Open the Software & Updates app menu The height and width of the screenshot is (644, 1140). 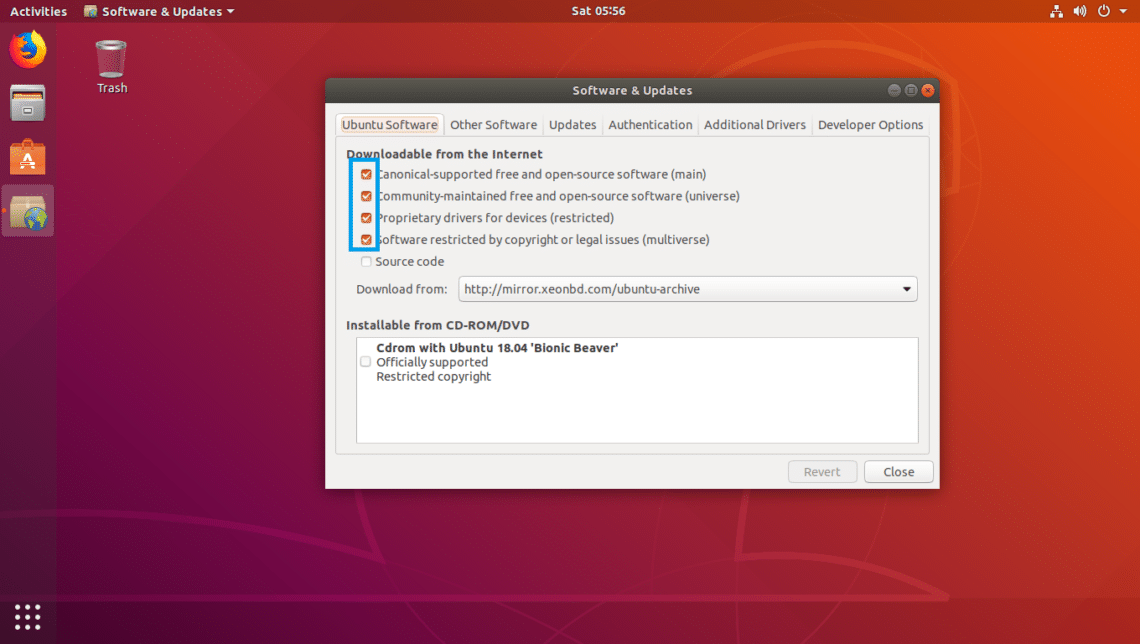click(x=160, y=11)
